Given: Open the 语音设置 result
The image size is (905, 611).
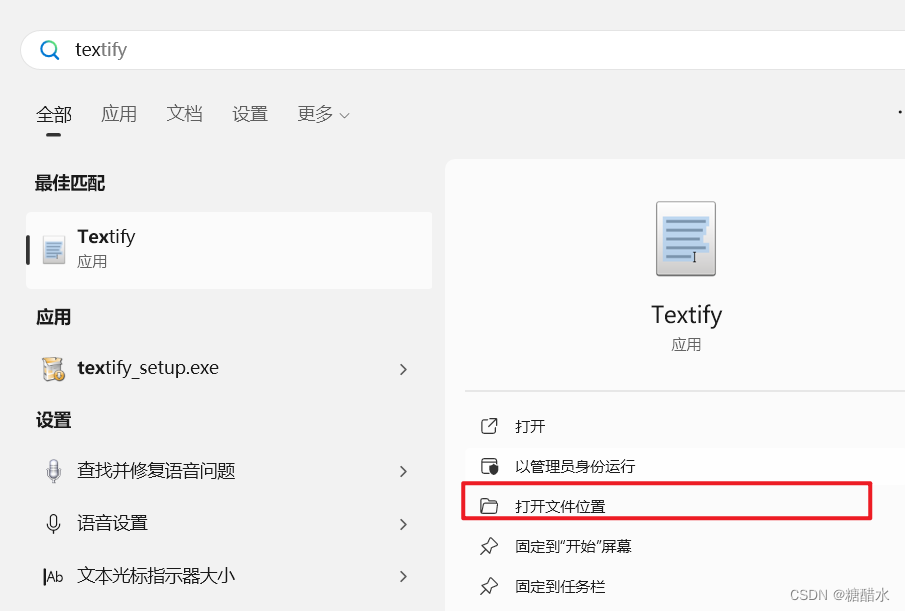Looking at the screenshot, I should (229, 523).
